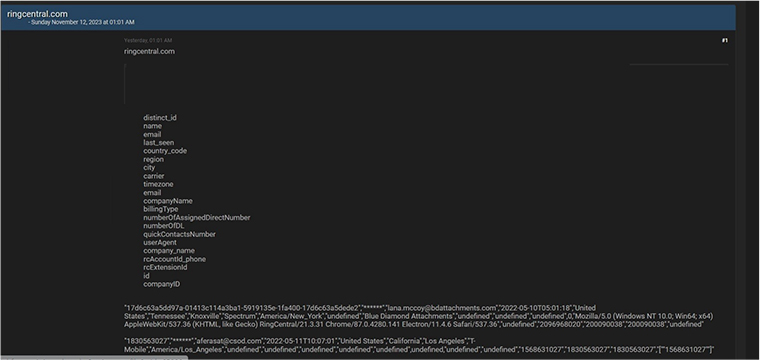The height and width of the screenshot is (360, 760).
Task: Click the country_code field name
Action: [165, 151]
